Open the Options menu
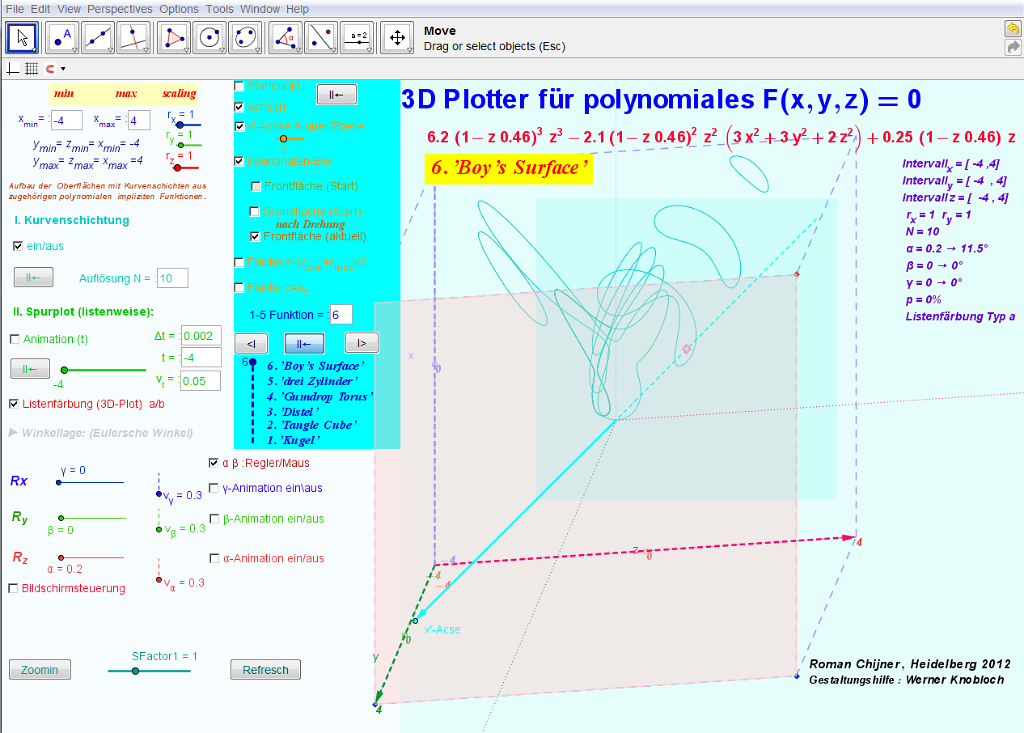 tap(179, 9)
